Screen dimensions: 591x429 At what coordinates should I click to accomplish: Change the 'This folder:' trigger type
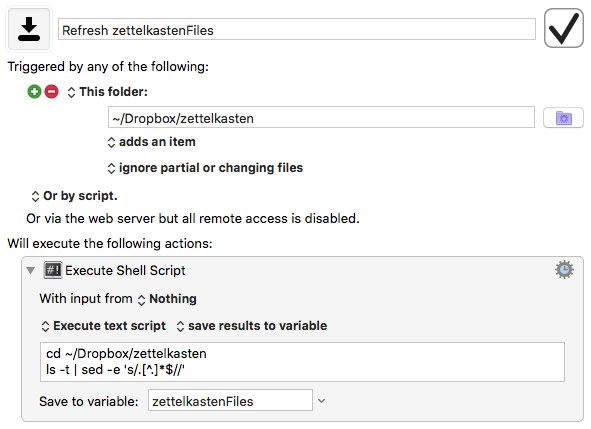coord(107,92)
